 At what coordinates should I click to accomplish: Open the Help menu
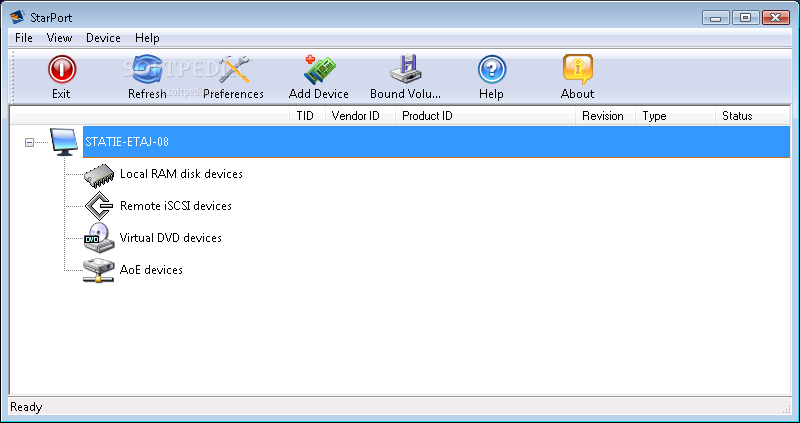click(x=147, y=38)
